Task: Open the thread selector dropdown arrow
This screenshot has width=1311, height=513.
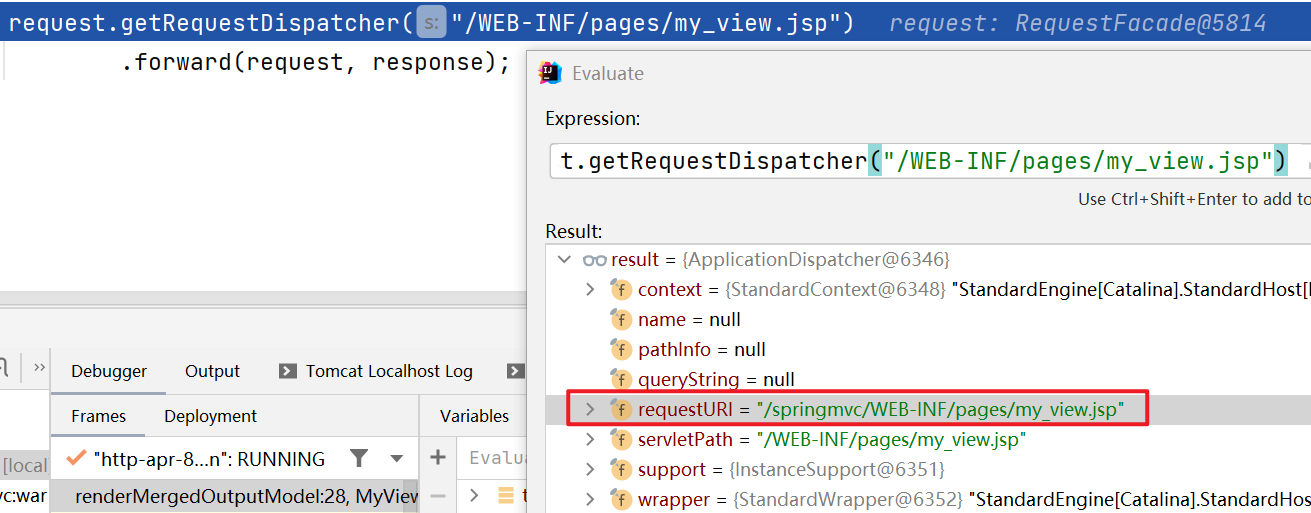Action: [x=397, y=459]
